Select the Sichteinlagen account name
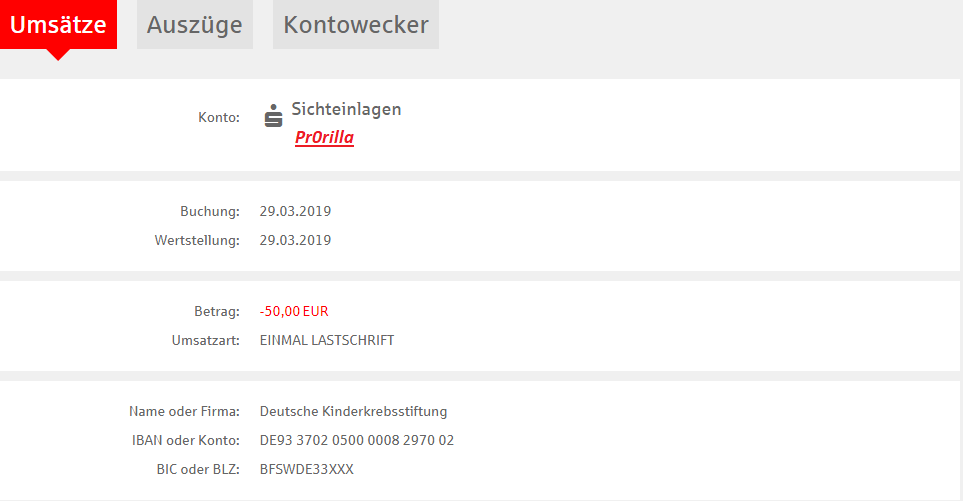This screenshot has width=965, height=502. (346, 110)
